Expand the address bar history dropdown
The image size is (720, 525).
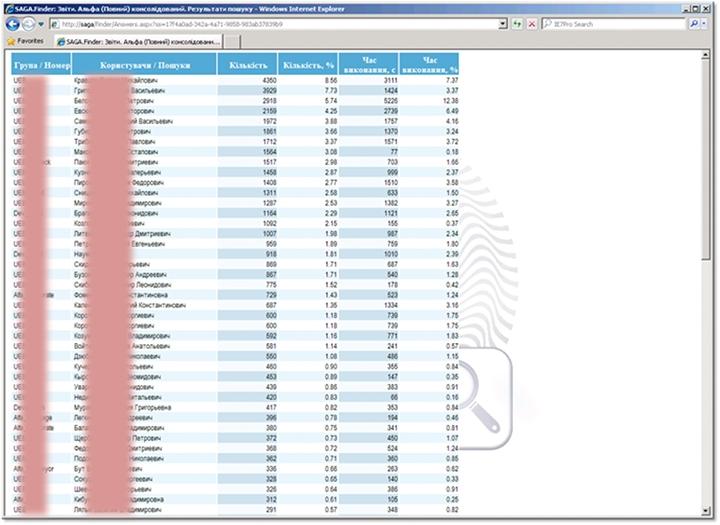(x=503, y=23)
